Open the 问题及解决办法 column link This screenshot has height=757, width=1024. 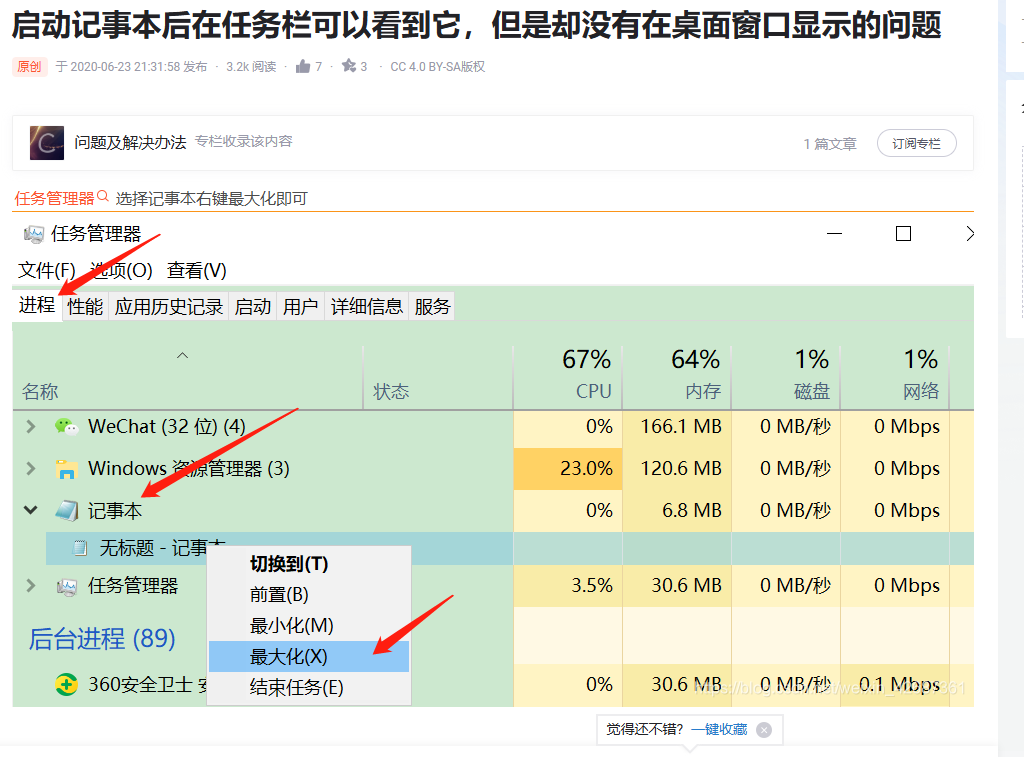pos(130,142)
